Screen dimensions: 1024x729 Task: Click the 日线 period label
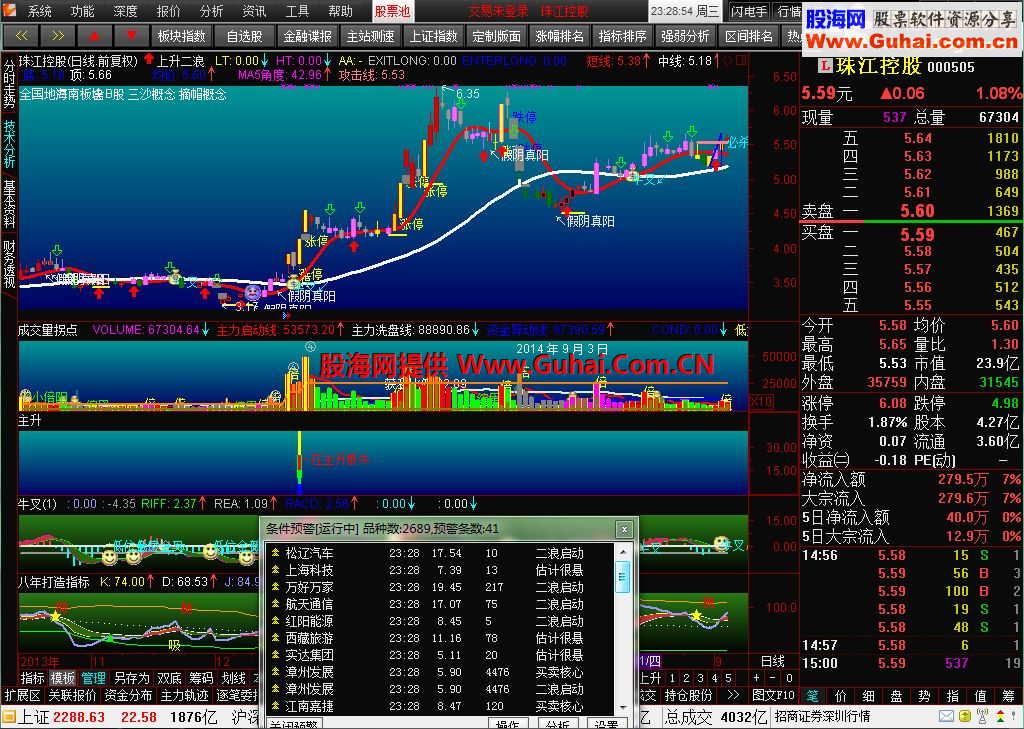(x=773, y=661)
